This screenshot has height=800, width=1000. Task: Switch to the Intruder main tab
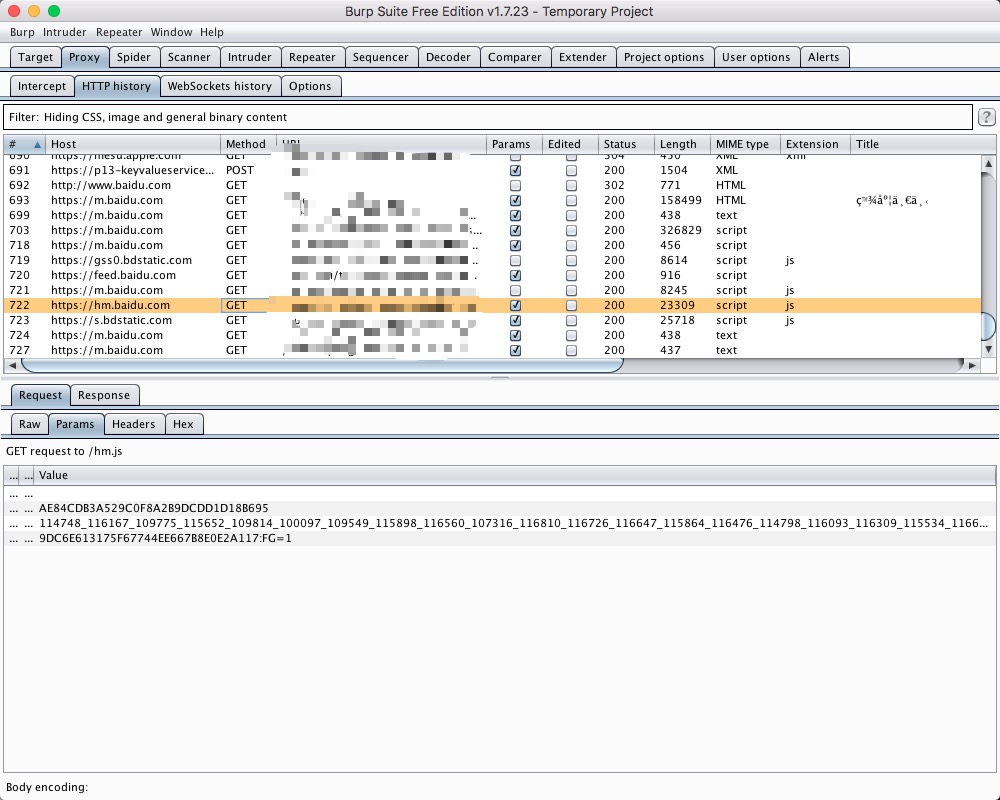tap(249, 57)
